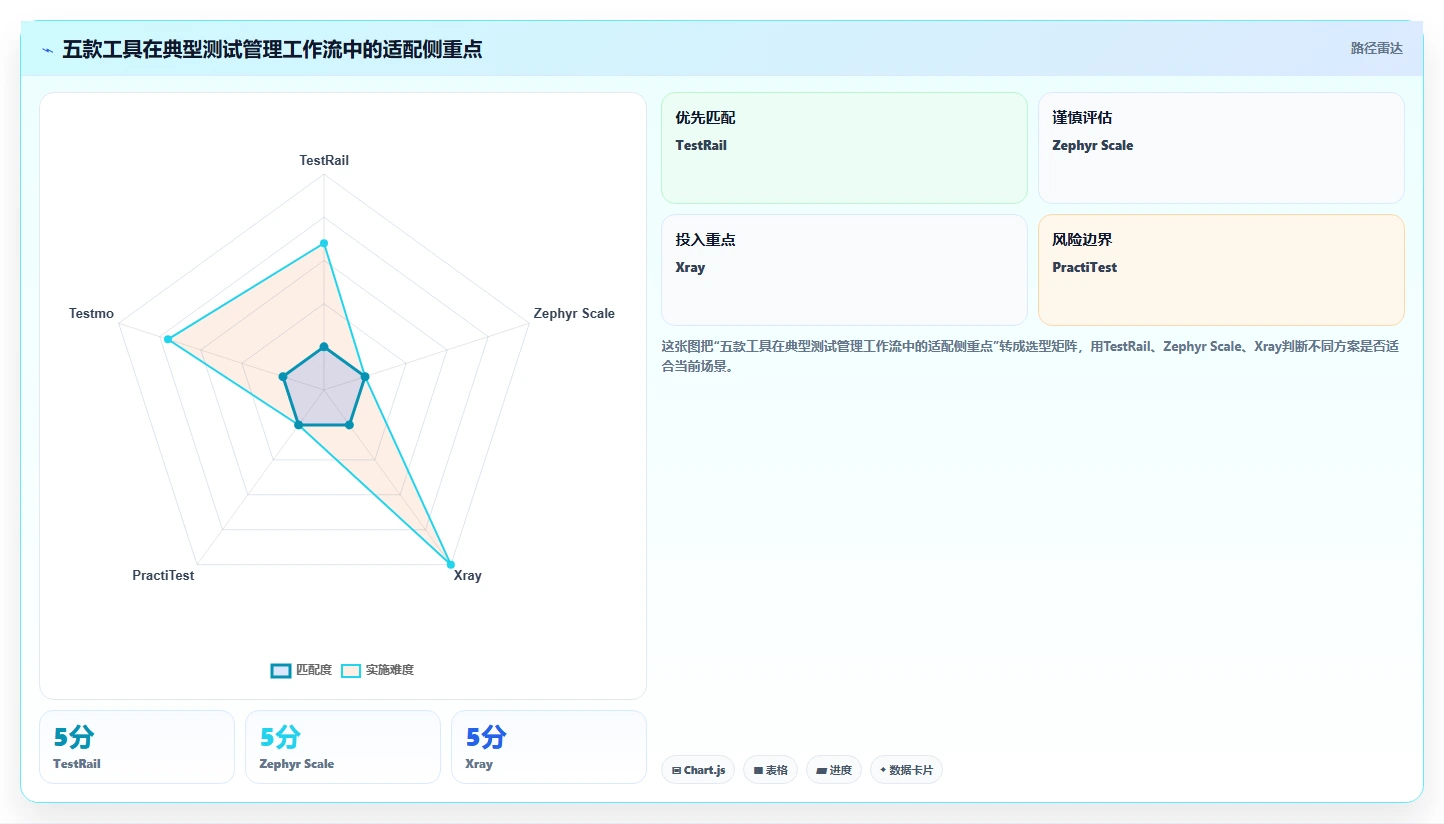Click the 5分 Zephyr Scale score card
This screenshot has height=824, width=1444.
click(x=343, y=747)
